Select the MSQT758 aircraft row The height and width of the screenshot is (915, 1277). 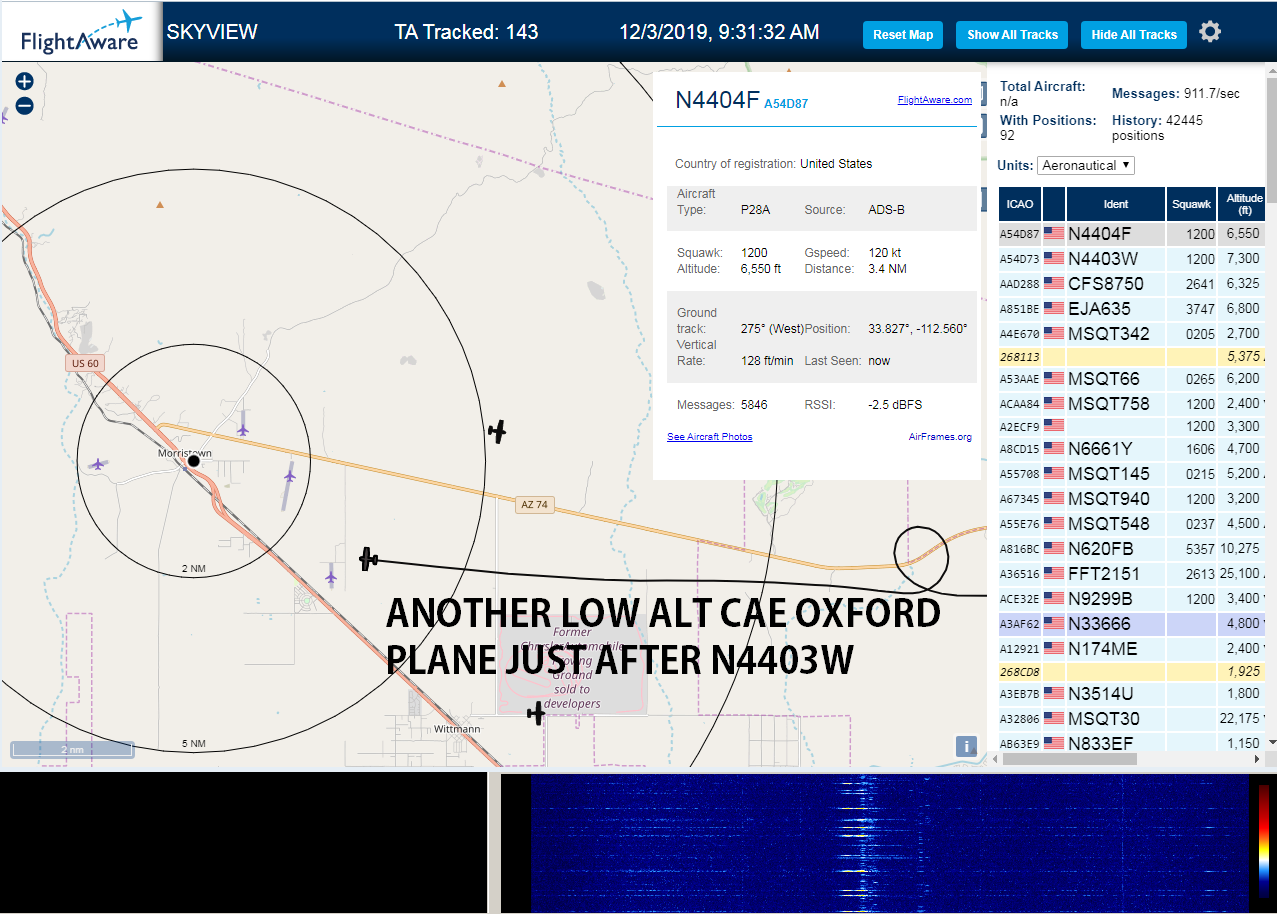1132,404
